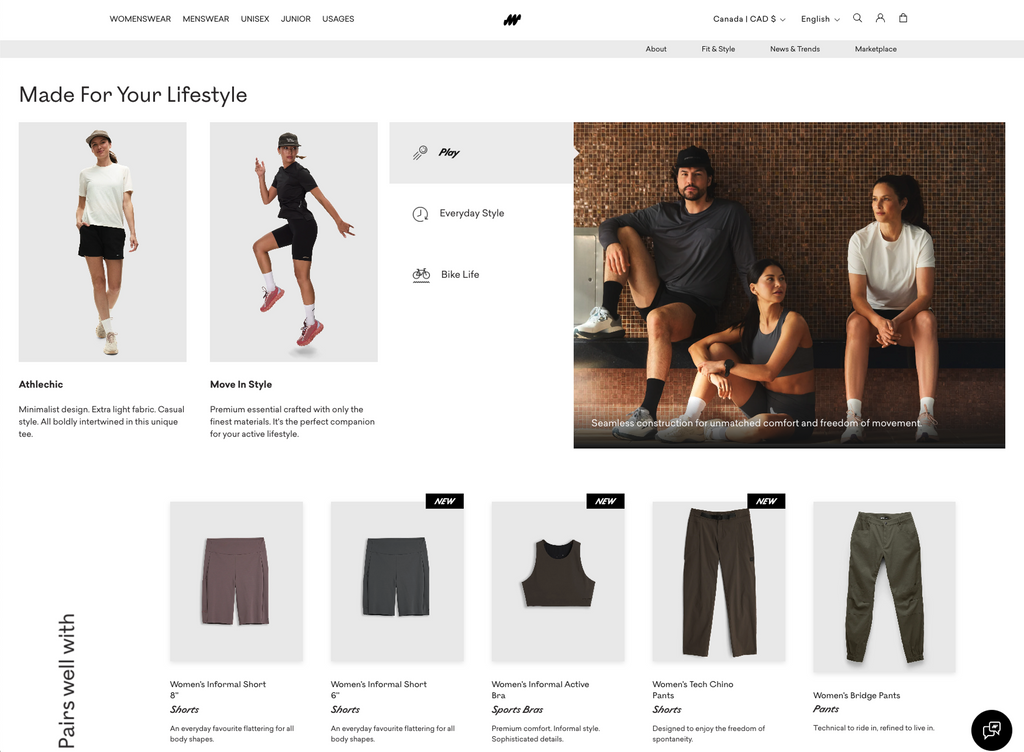
Task: Open the MENSWEAR menu
Action: (x=206, y=19)
